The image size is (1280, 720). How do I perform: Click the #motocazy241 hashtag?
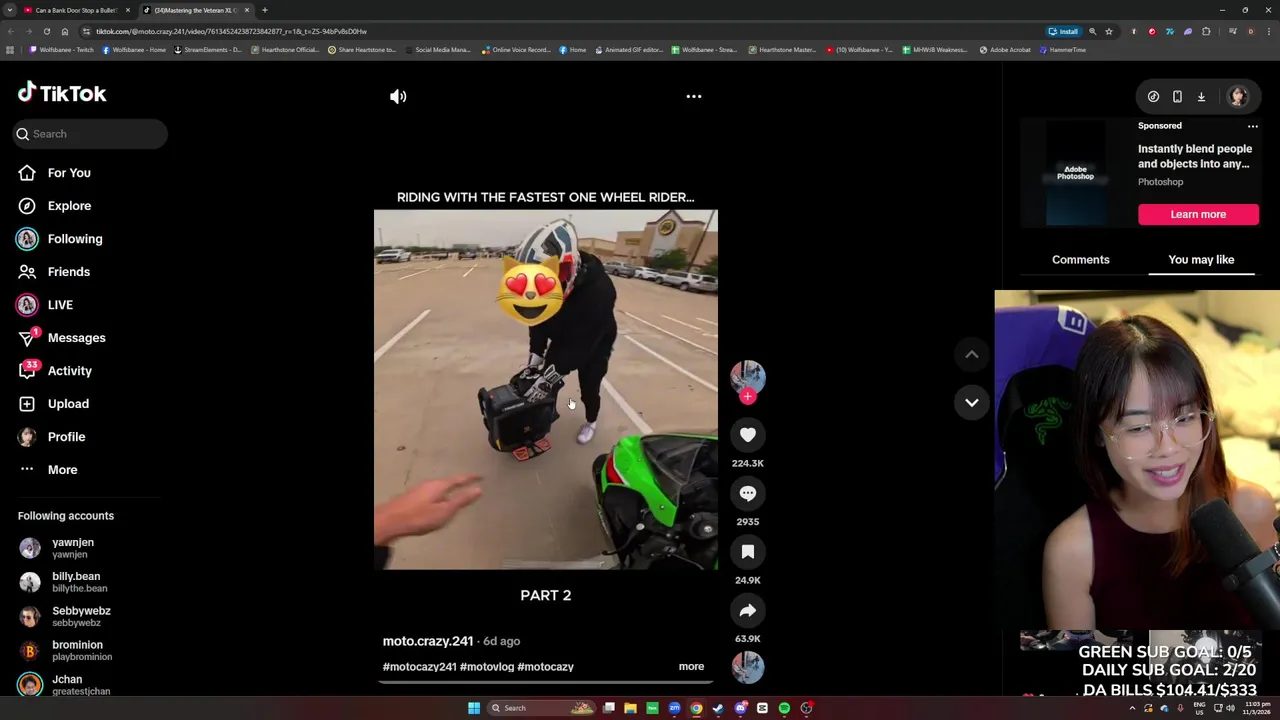(x=419, y=667)
